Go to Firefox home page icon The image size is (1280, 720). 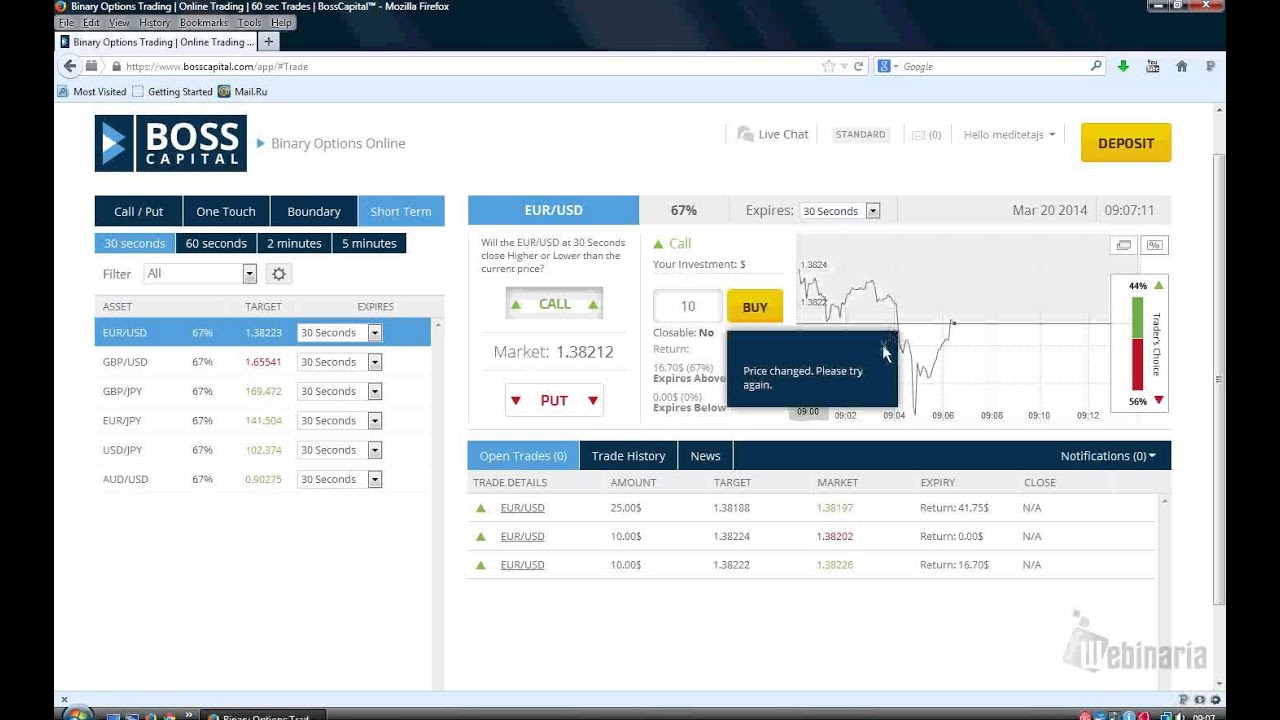point(1182,66)
